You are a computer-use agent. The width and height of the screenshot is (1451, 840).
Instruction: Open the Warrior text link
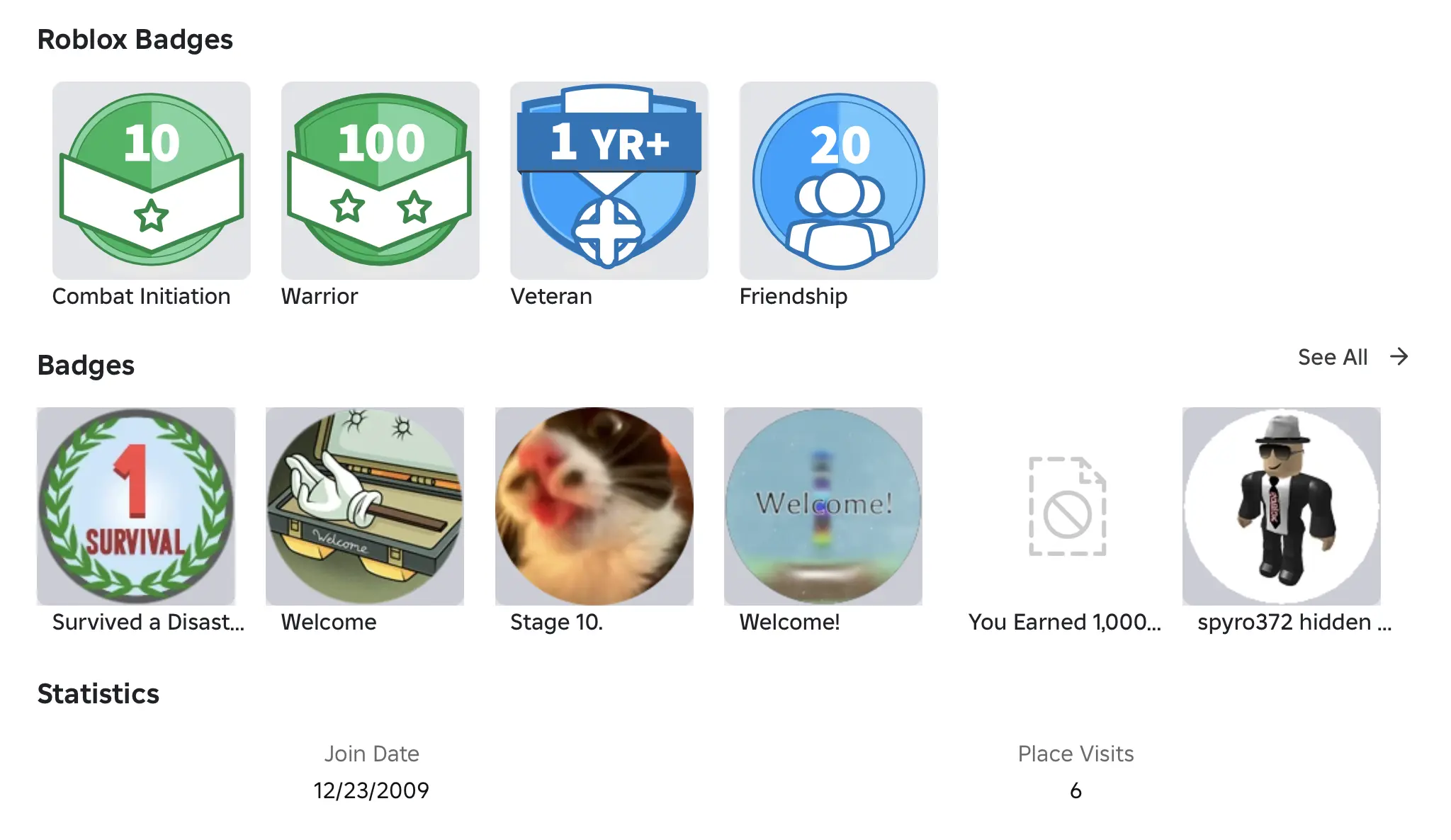pyautogui.click(x=320, y=296)
